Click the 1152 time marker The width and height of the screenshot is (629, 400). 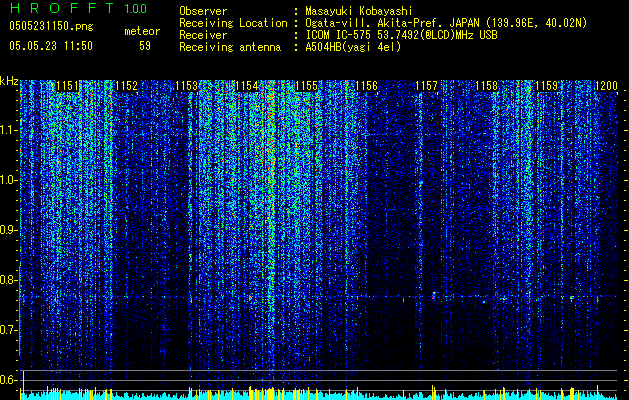click(126, 86)
